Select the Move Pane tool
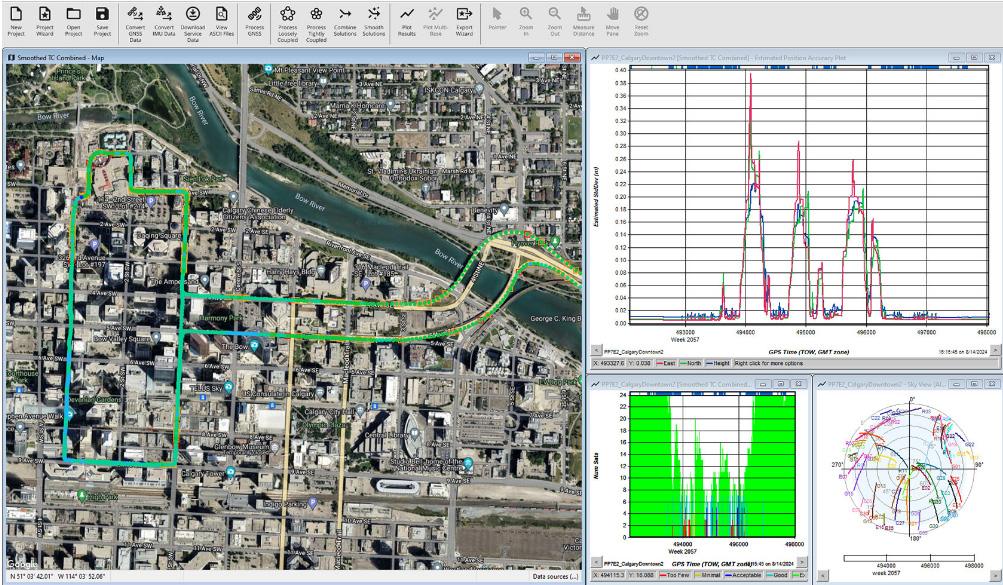This screenshot has height=585, width=1003. [x=613, y=21]
